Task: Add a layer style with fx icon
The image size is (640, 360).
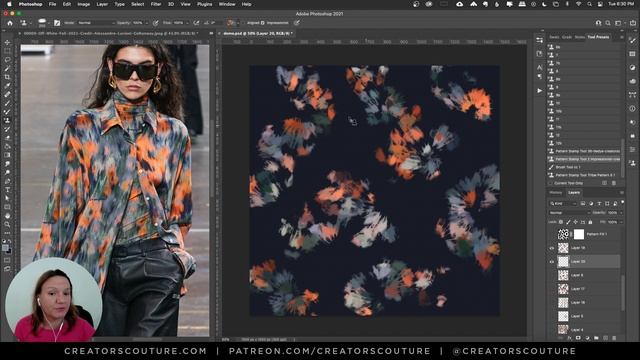Action: [569, 338]
